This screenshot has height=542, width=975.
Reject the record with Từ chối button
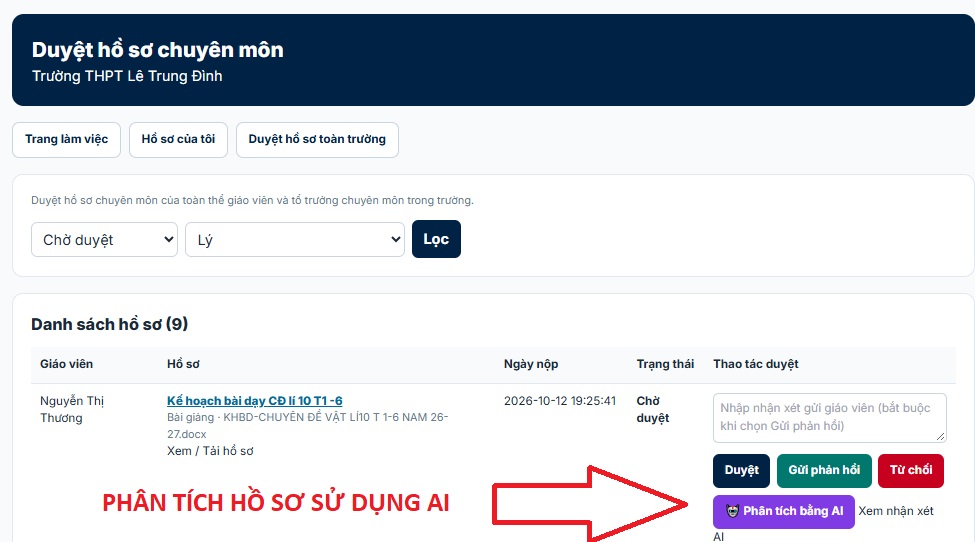coord(911,470)
